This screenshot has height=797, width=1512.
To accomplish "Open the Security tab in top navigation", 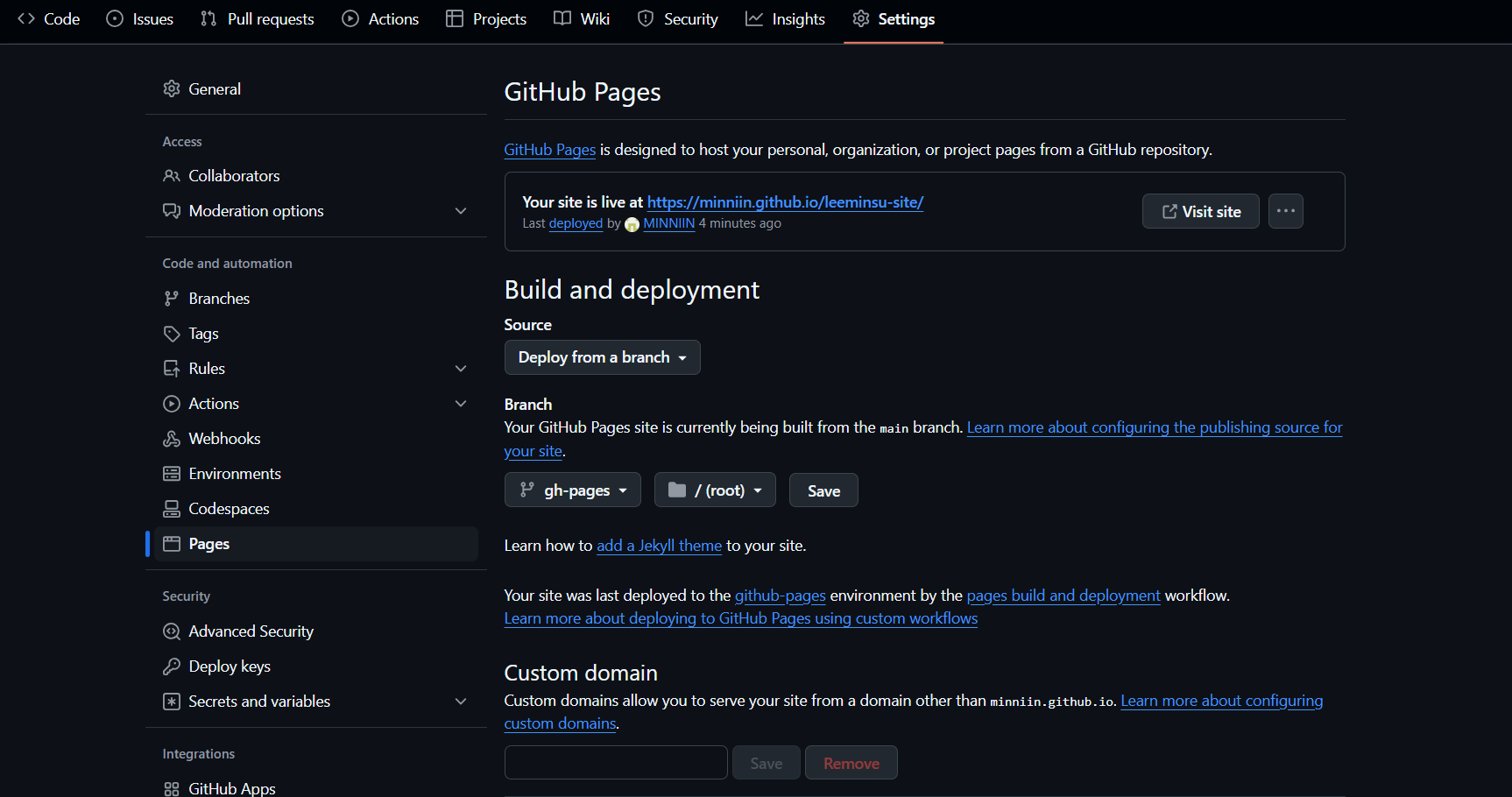I will pyautogui.click(x=678, y=18).
